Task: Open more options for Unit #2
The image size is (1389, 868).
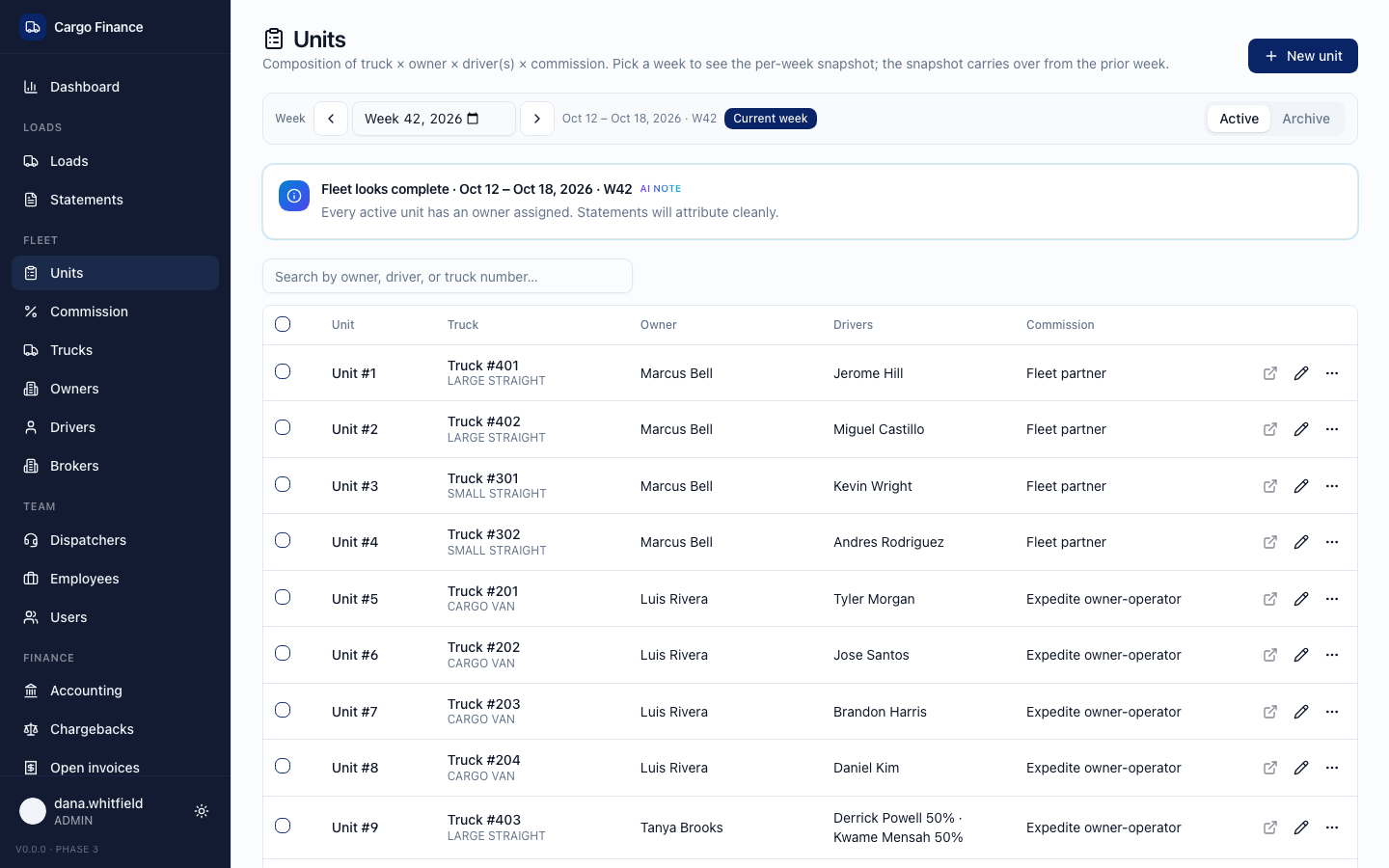Action: [1332, 429]
